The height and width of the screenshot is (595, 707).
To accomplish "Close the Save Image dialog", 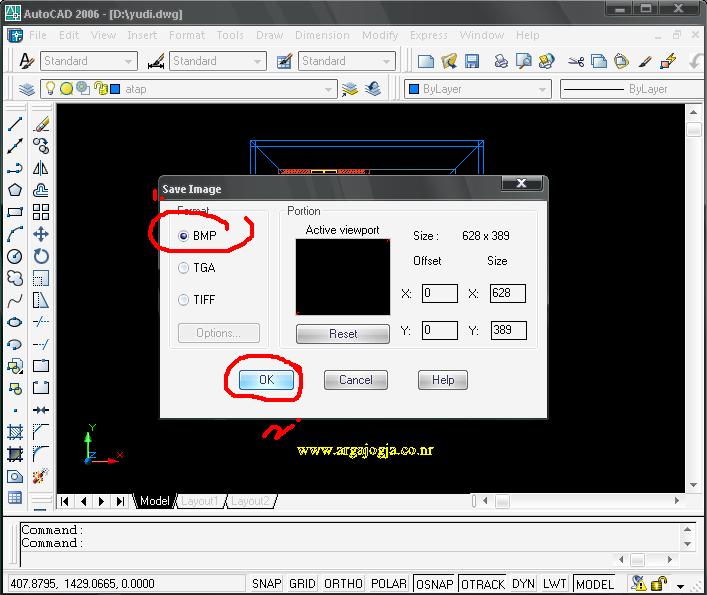I will pyautogui.click(x=522, y=183).
